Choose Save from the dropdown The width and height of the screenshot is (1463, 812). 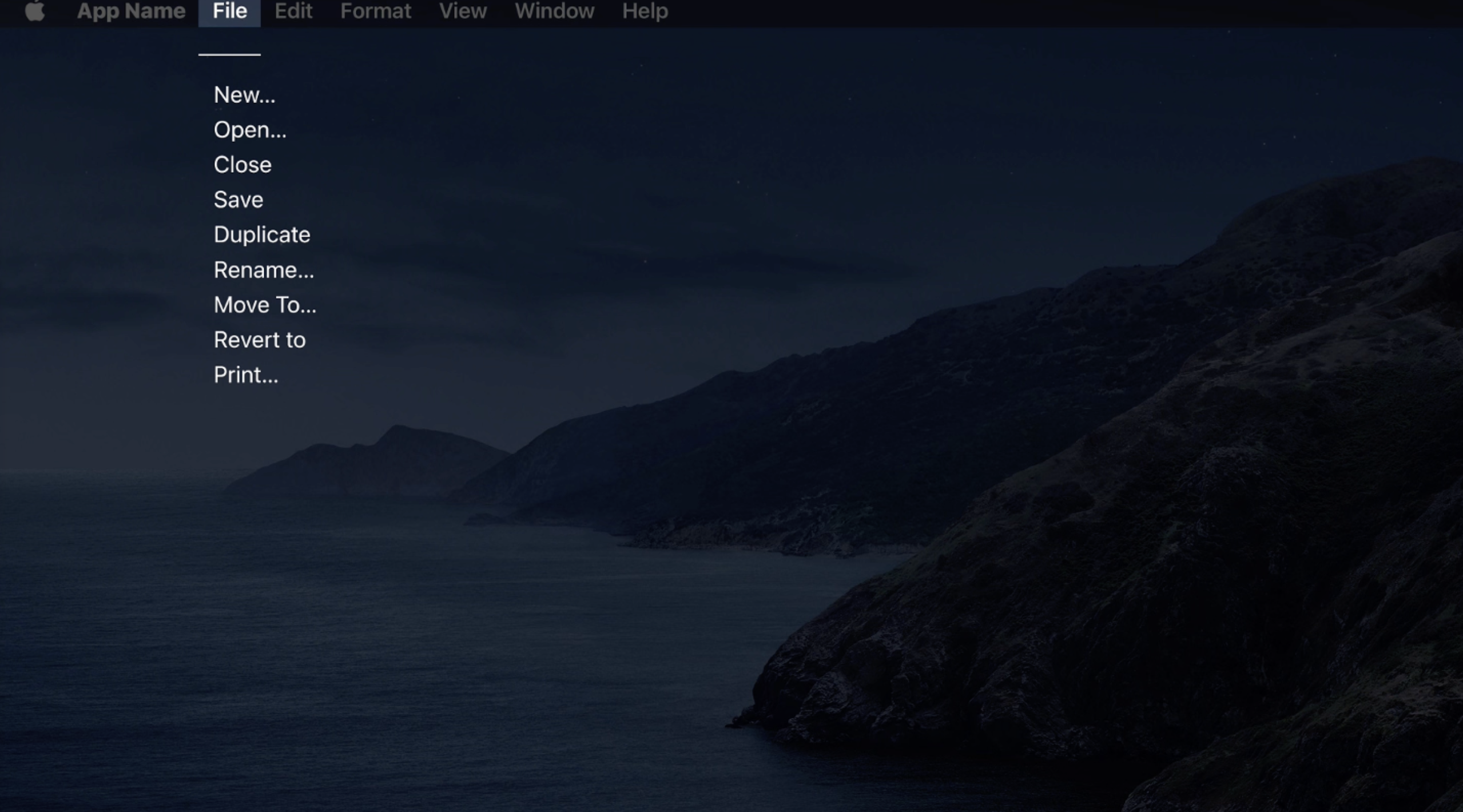[238, 200]
